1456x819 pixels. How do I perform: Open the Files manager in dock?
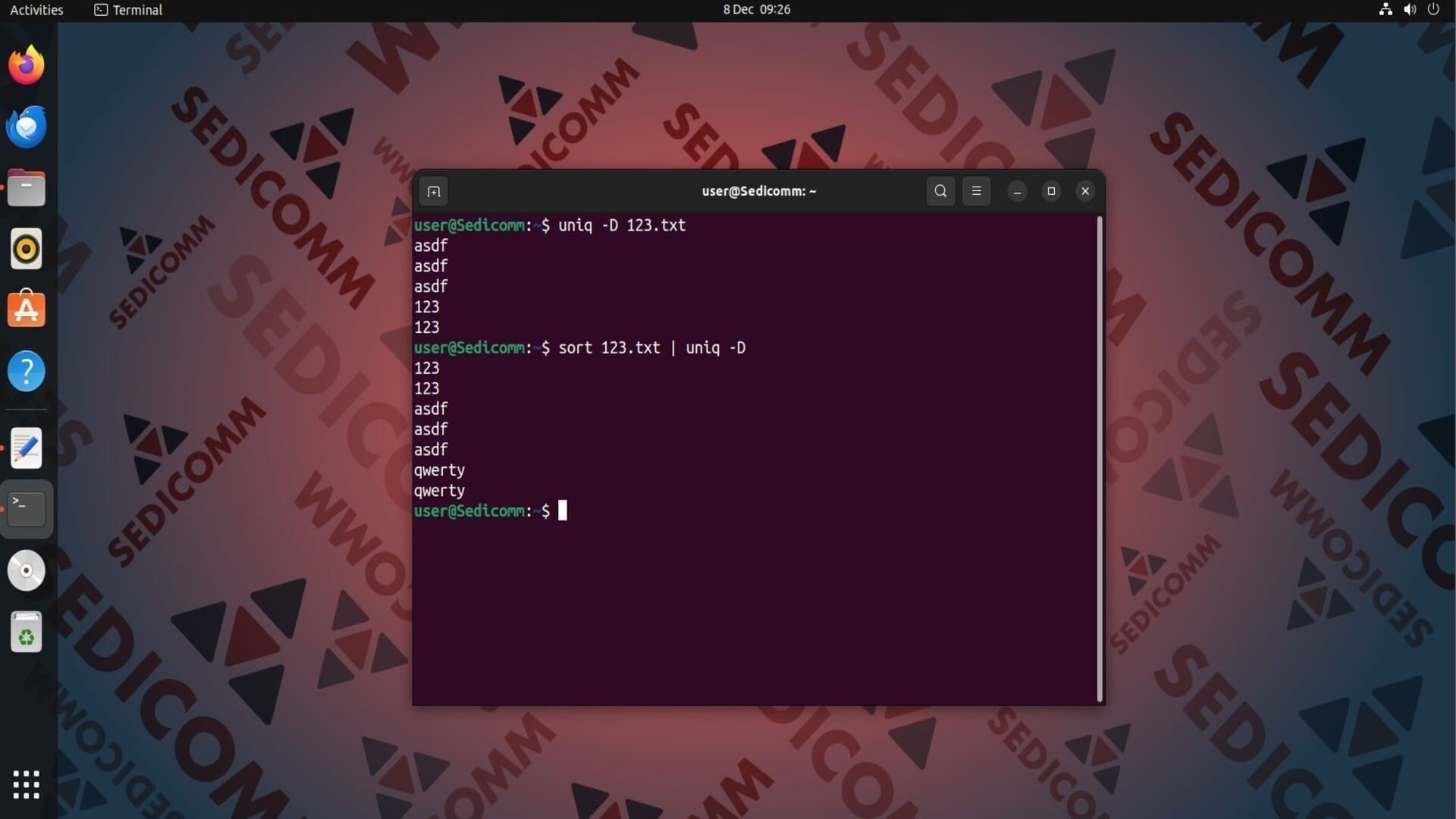(27, 188)
